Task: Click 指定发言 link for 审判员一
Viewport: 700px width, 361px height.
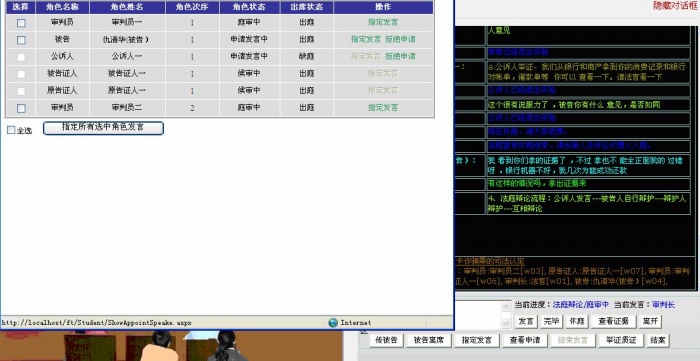Action: [x=383, y=22]
